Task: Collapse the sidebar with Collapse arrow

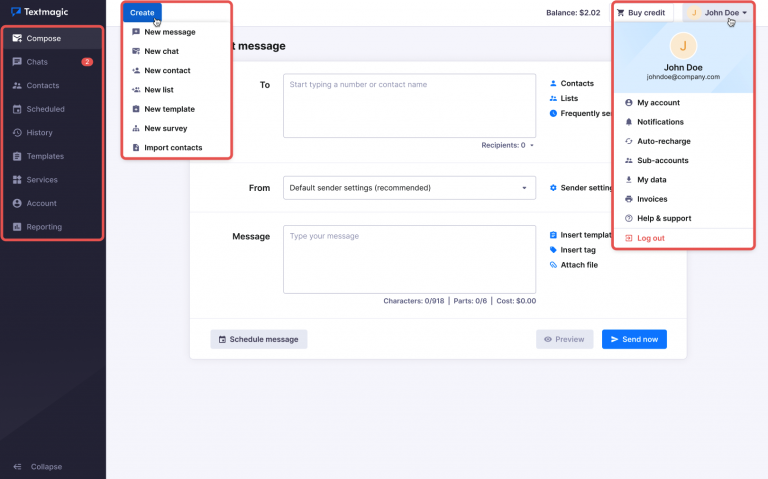Action: pos(18,466)
